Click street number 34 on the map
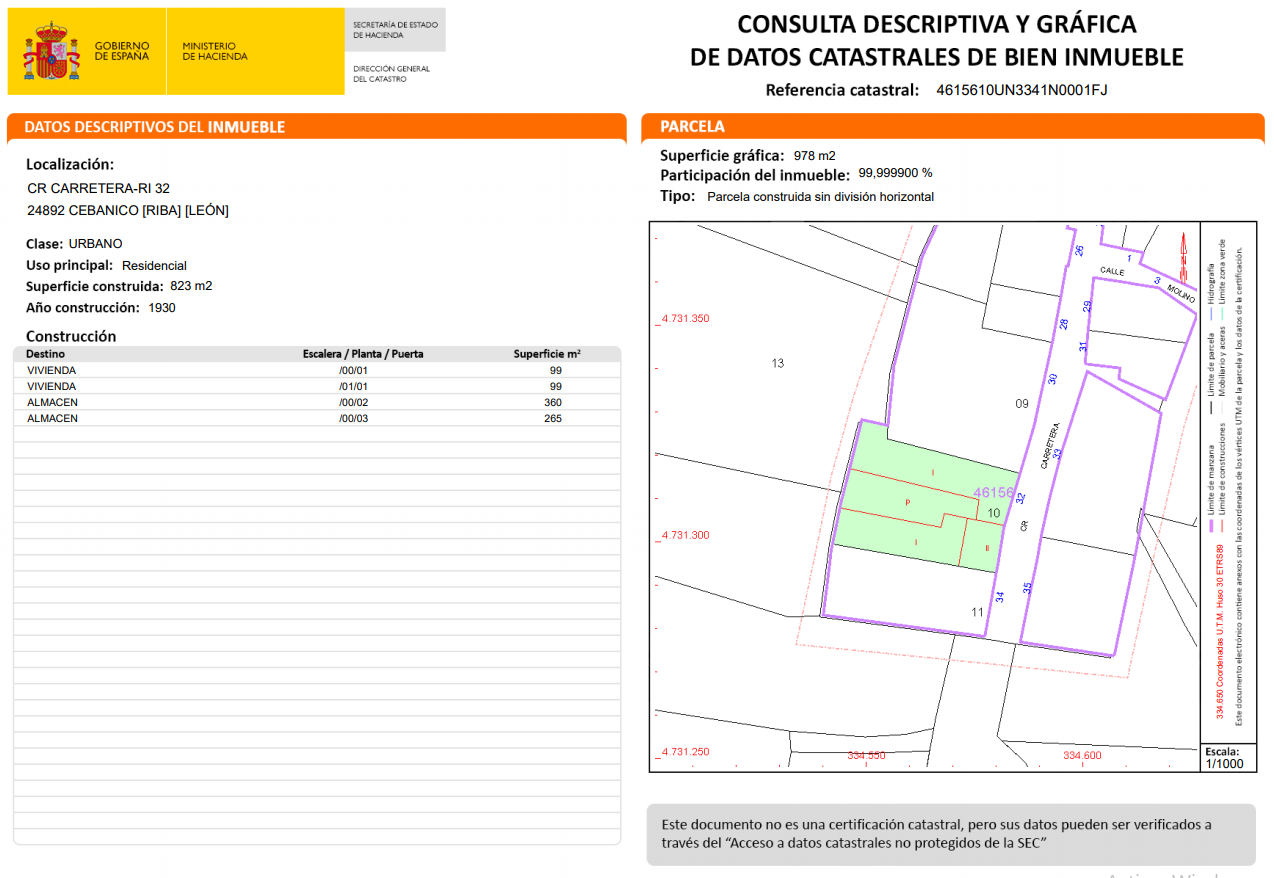 click(x=999, y=597)
